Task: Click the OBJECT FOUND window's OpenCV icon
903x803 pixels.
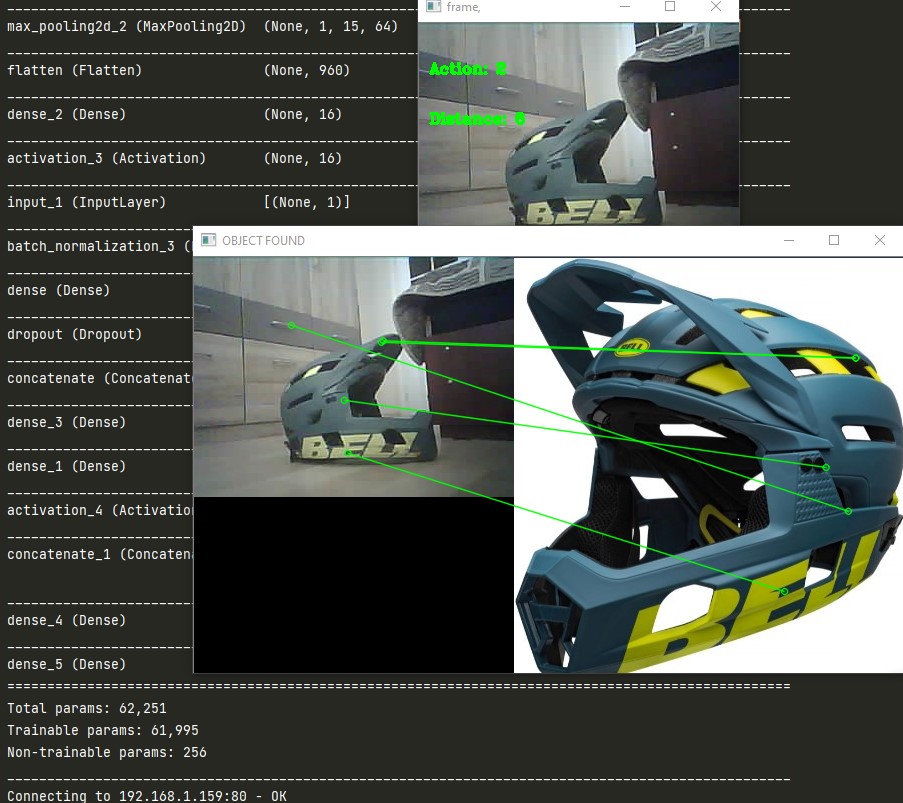Action: coord(207,240)
